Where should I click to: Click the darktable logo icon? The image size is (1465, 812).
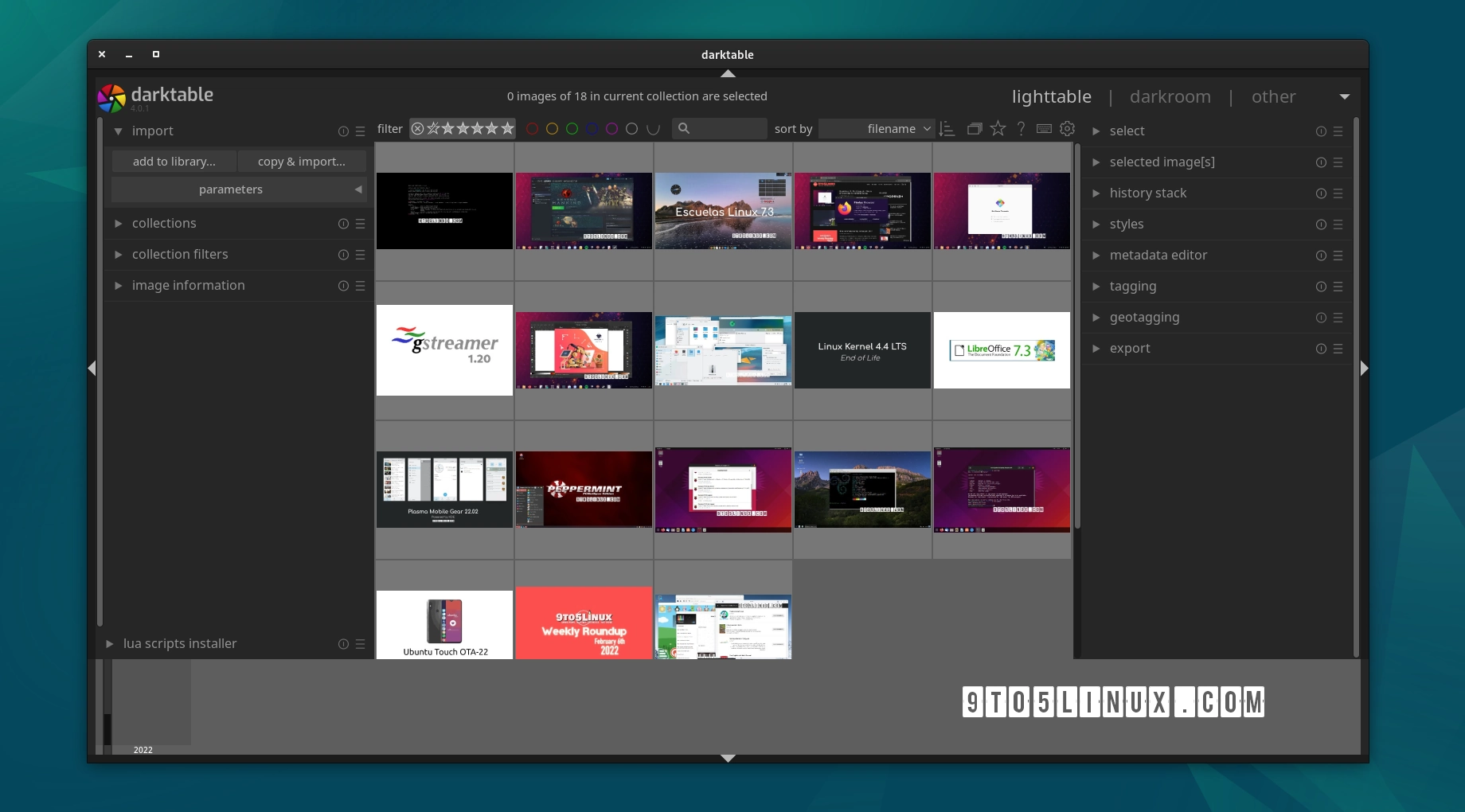[x=112, y=96]
